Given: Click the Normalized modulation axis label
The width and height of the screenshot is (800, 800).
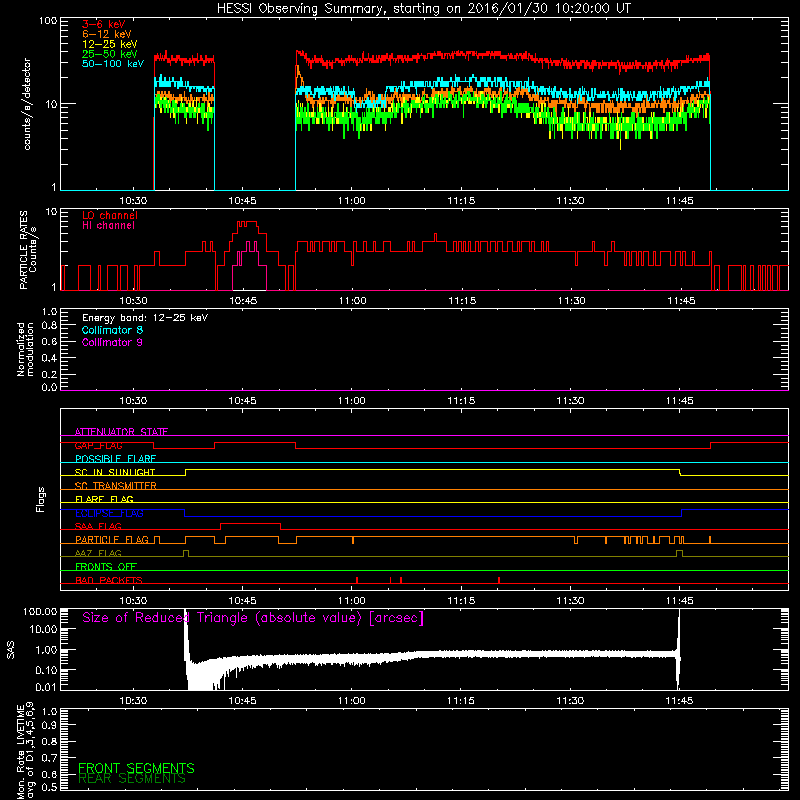Looking at the screenshot, I should pyautogui.click(x=25, y=349).
